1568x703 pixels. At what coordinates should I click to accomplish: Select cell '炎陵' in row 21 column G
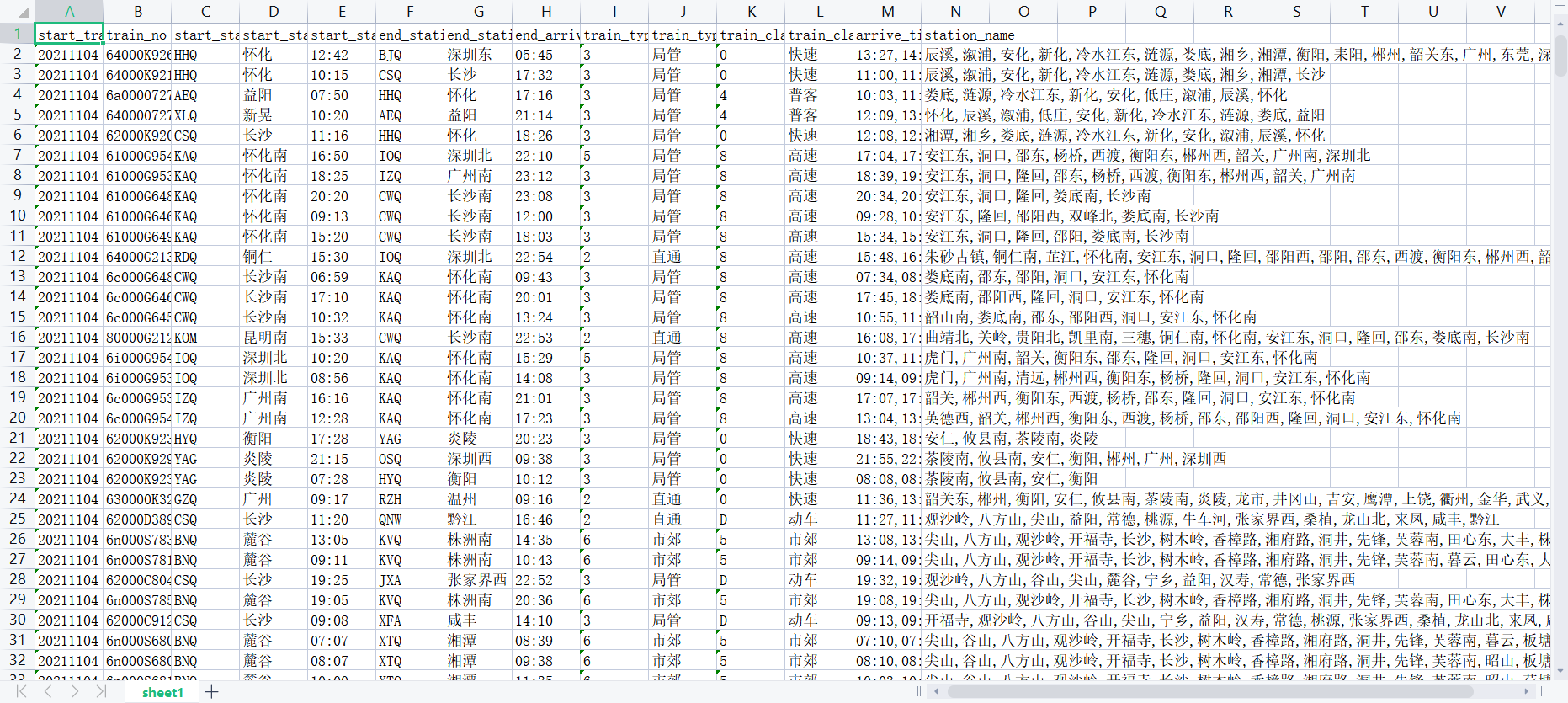478,439
